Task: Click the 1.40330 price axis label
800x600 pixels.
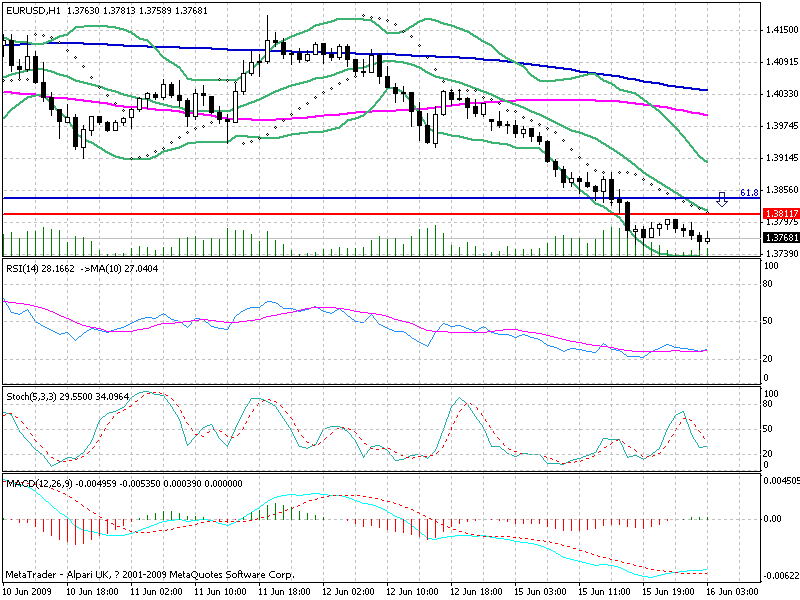Action: (x=782, y=94)
